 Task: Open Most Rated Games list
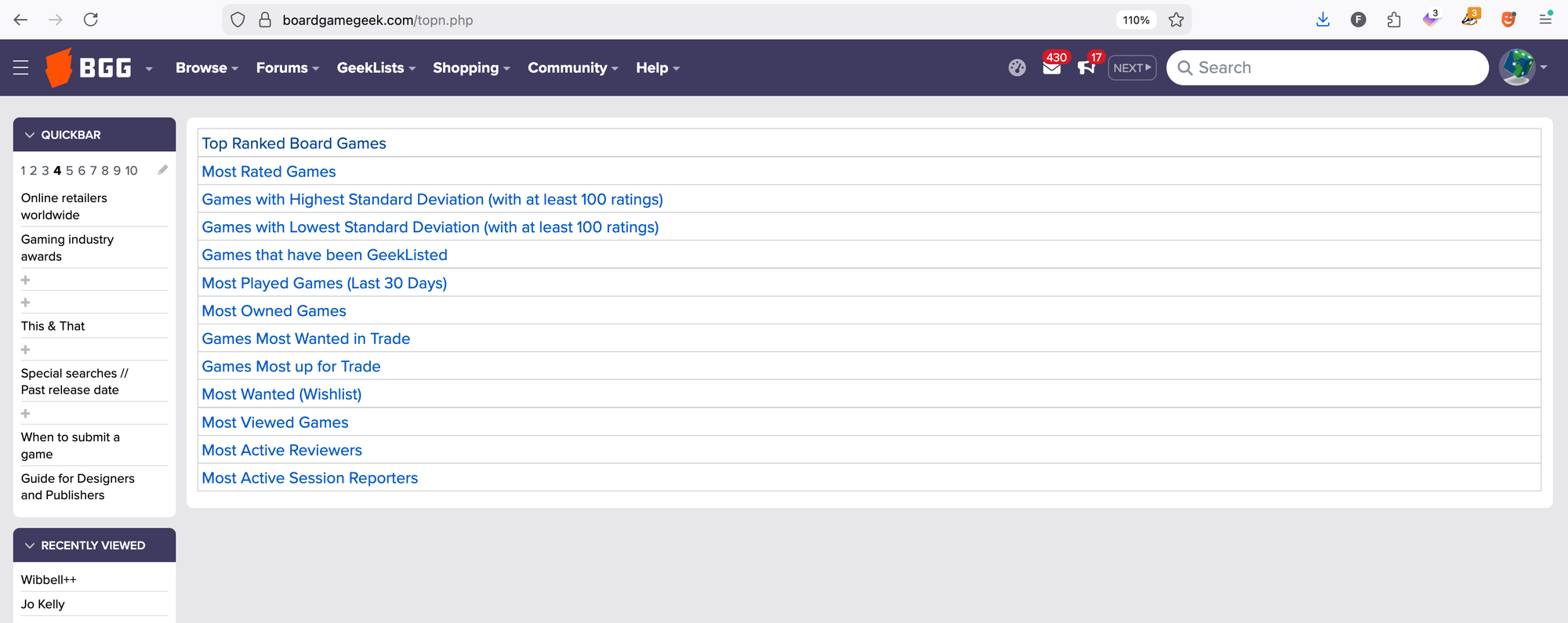[x=269, y=172]
